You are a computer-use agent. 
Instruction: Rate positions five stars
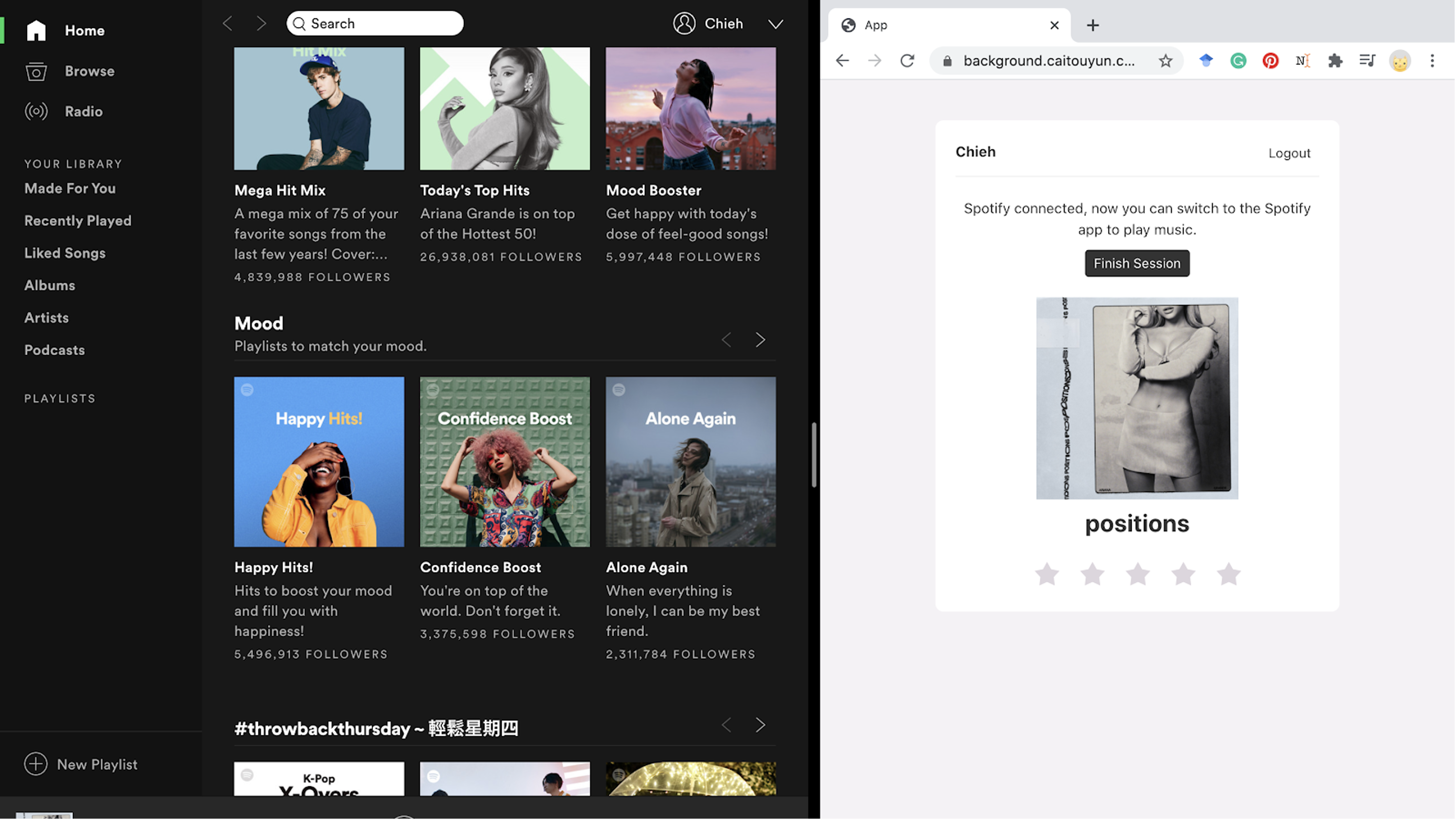1228,574
